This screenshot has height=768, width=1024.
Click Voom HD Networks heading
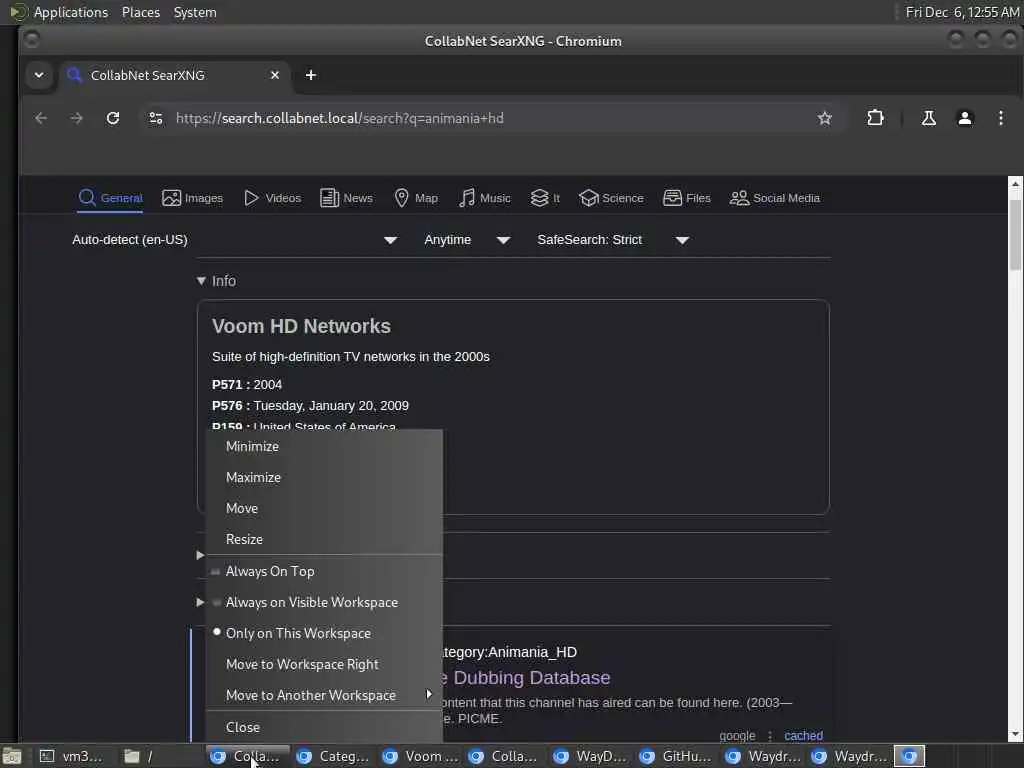(301, 327)
